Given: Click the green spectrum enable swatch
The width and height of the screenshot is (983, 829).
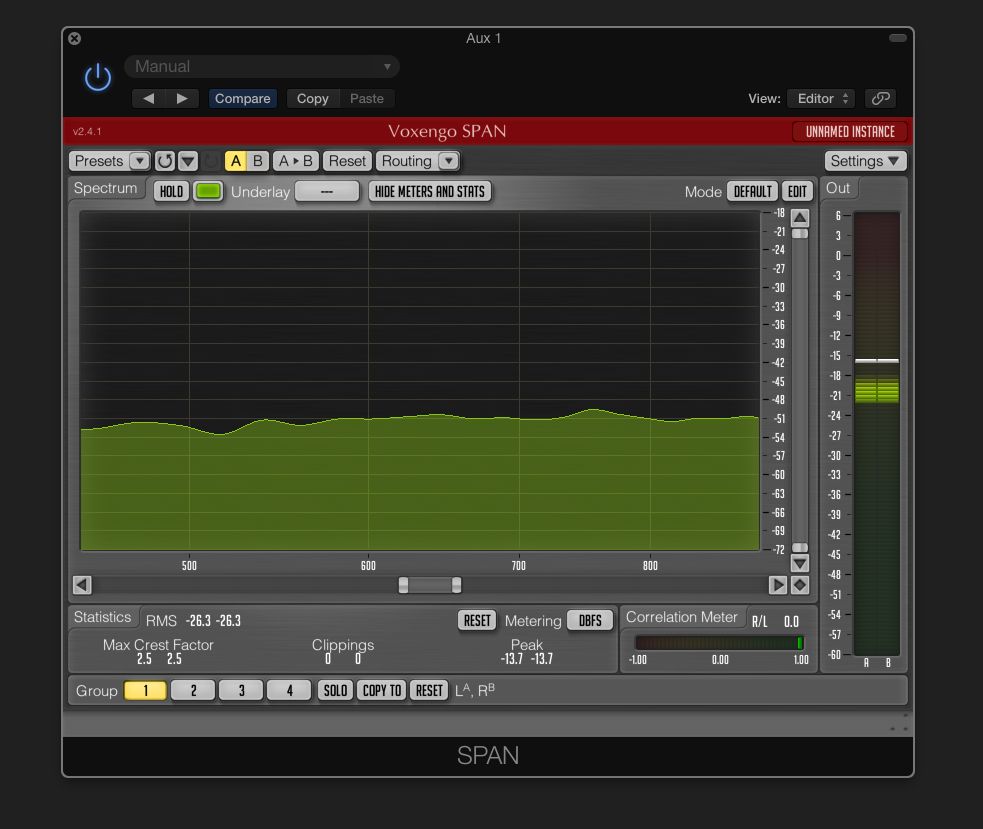Looking at the screenshot, I should point(208,191).
